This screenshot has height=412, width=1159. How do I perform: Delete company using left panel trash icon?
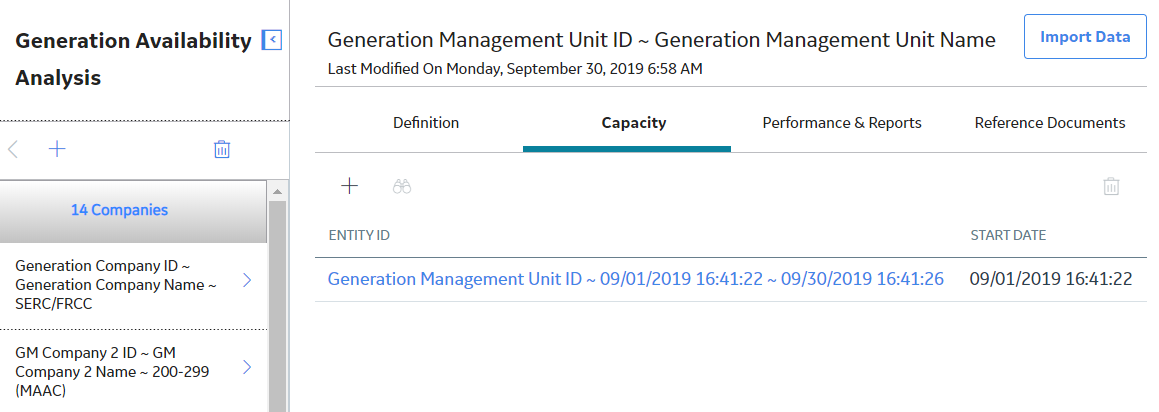222,149
